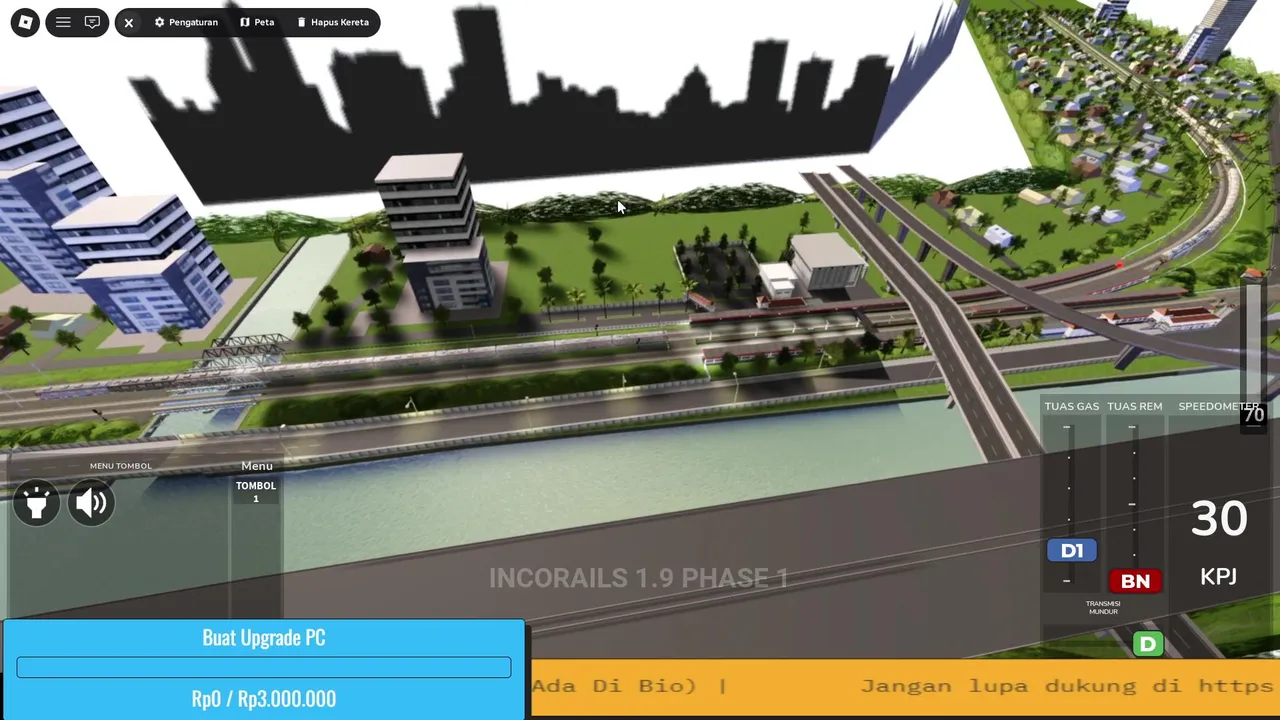
Task: Toggle the horn sound speaker button
Action: click(x=91, y=503)
